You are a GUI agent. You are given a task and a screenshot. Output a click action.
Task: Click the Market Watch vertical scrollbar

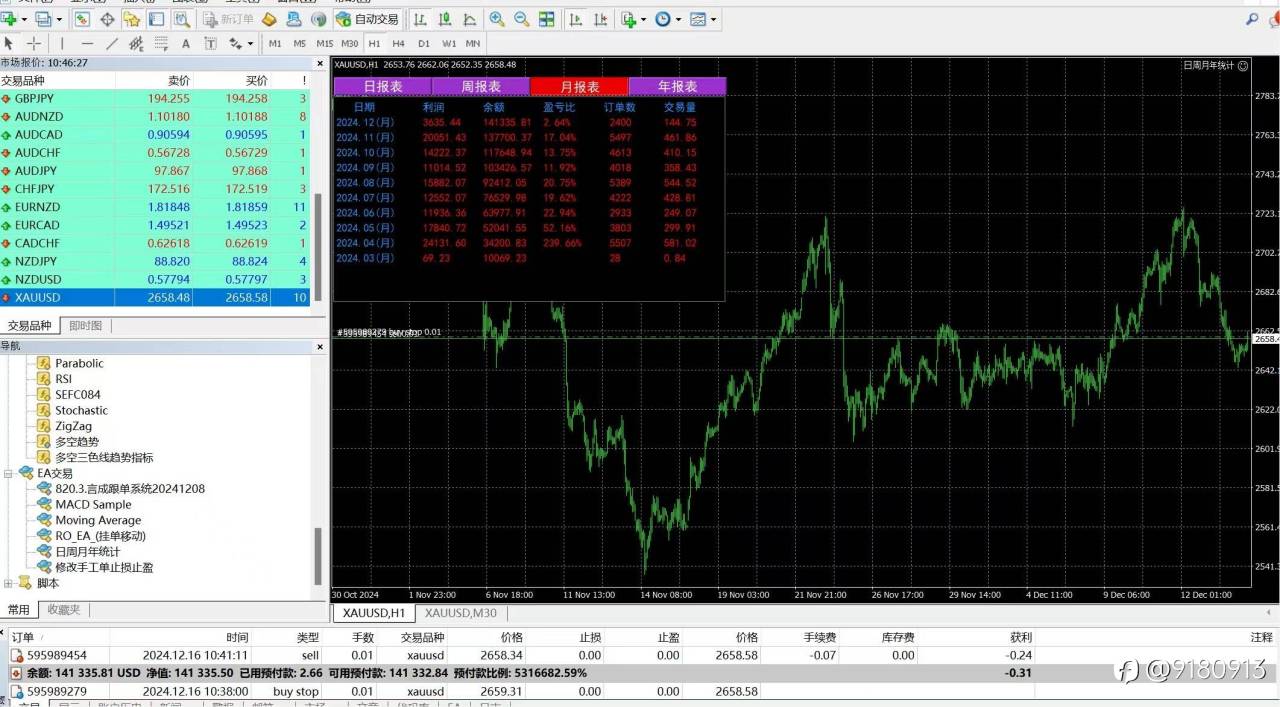pyautogui.click(x=319, y=246)
